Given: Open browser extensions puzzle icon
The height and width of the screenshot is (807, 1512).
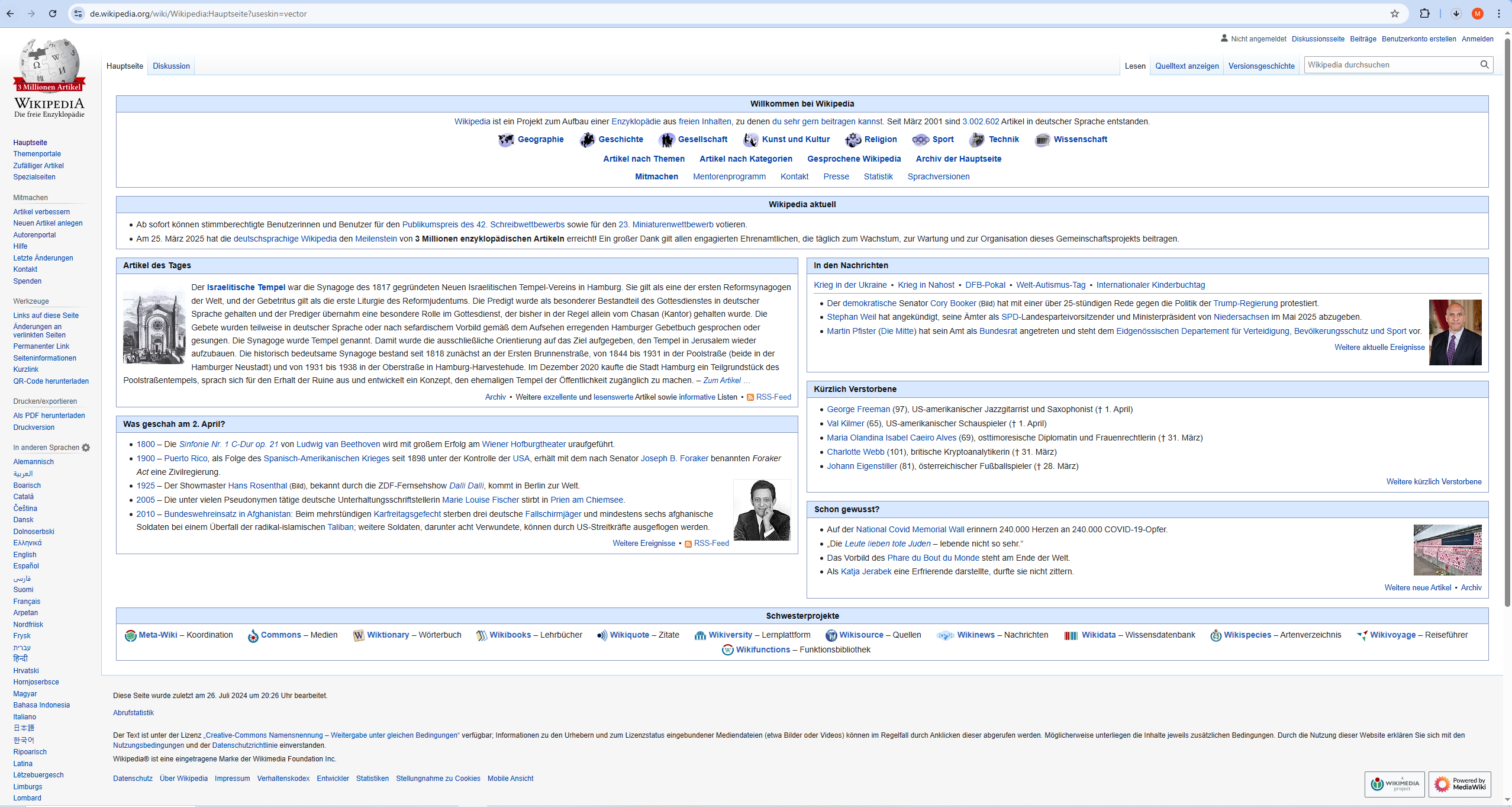Looking at the screenshot, I should tap(1424, 14).
